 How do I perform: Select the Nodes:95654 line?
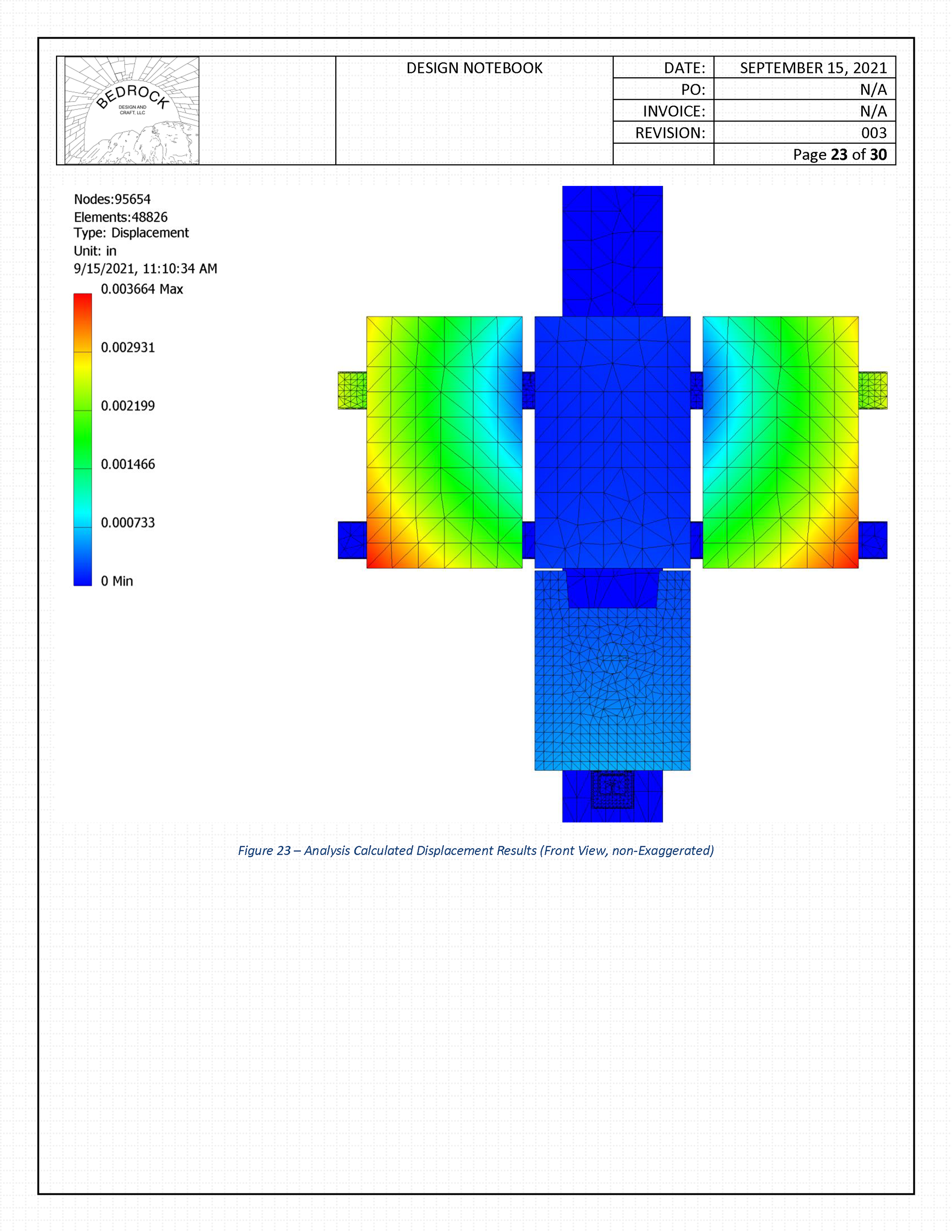pyautogui.click(x=112, y=199)
